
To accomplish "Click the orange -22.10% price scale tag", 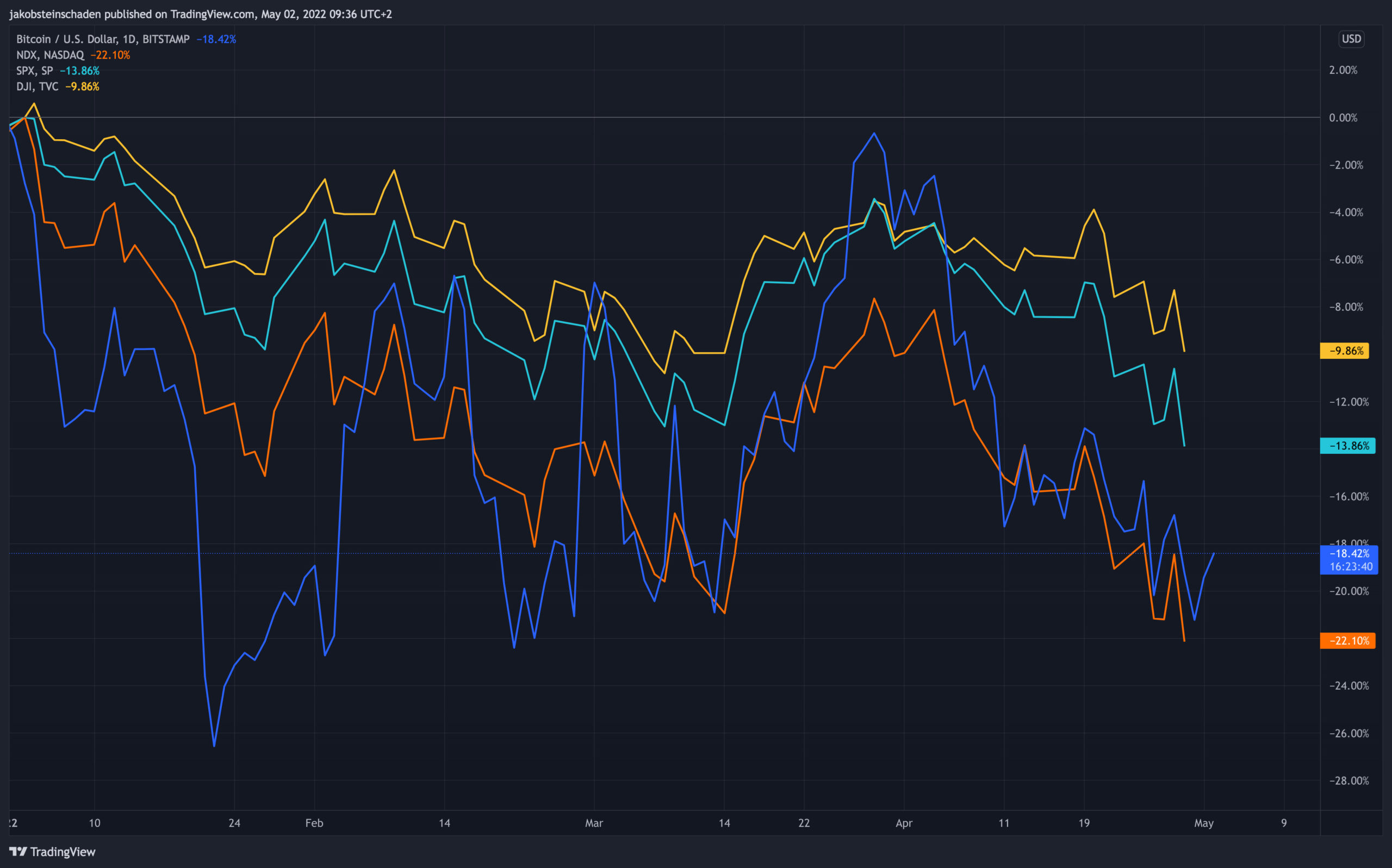I will pyautogui.click(x=1347, y=641).
